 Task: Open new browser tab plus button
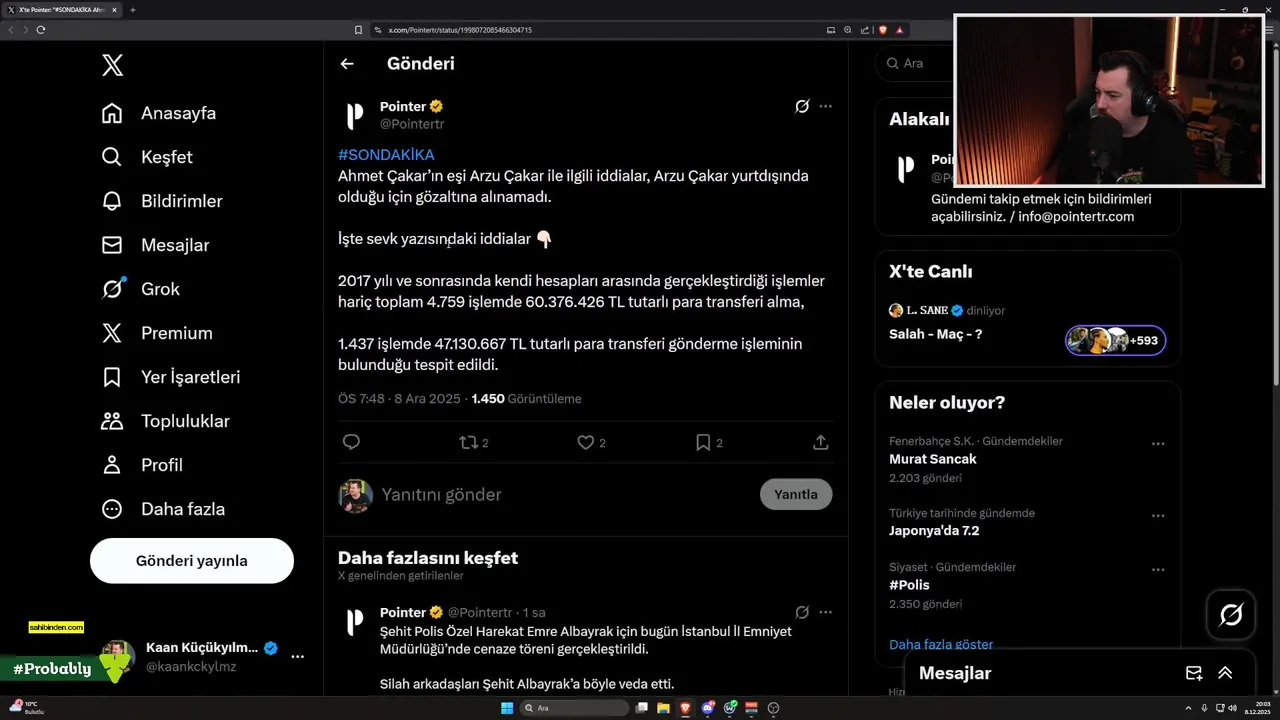click(x=133, y=10)
